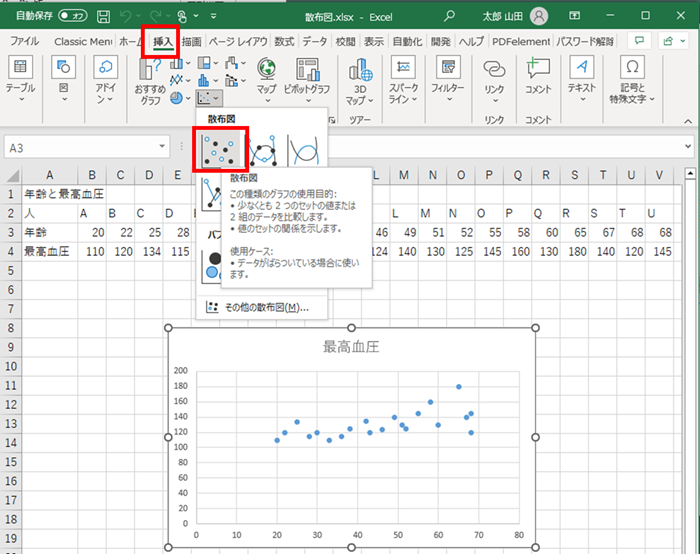Click the vertical scrollbar up arrow
This screenshot has height=554, width=700.
691,173
